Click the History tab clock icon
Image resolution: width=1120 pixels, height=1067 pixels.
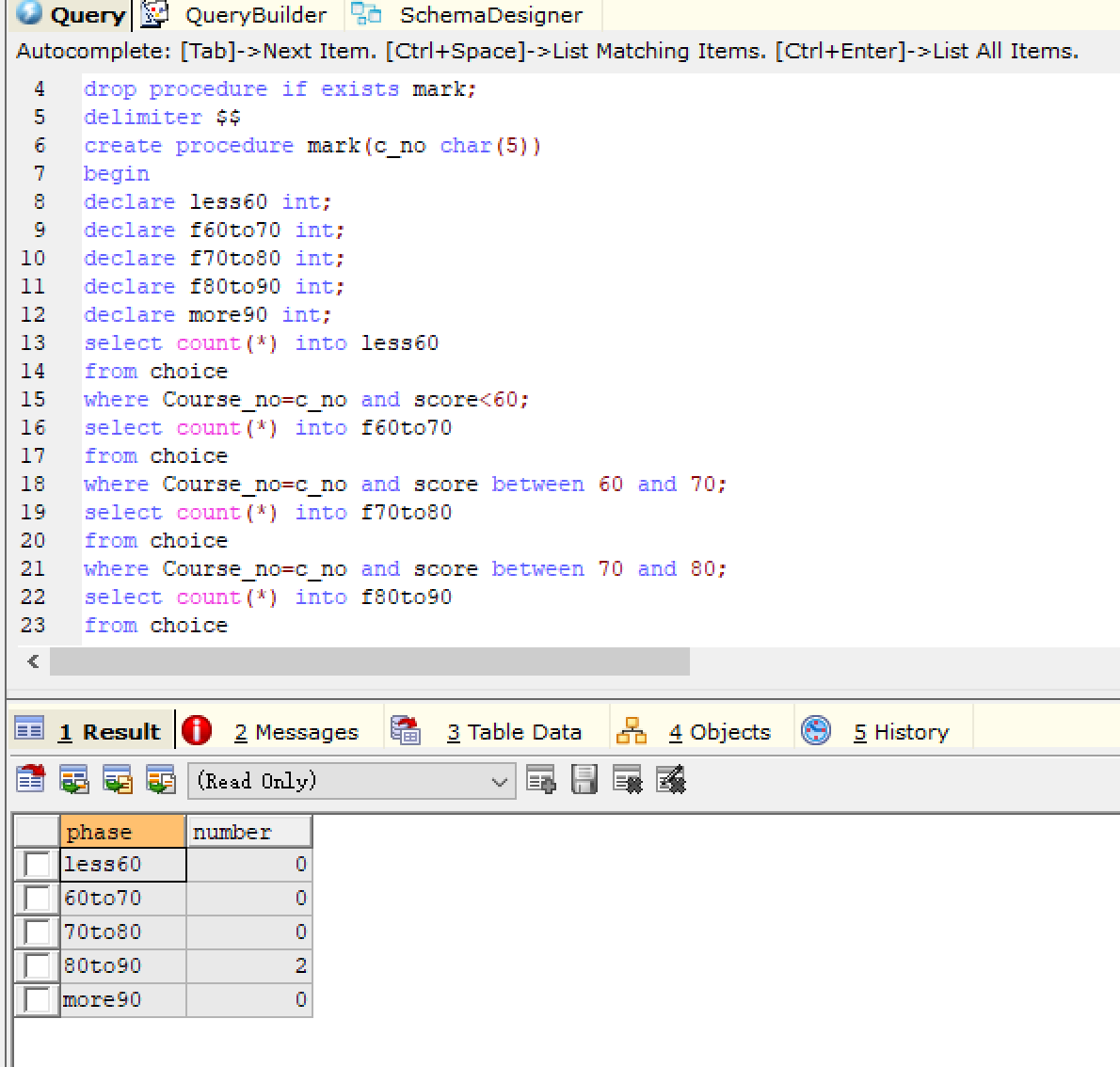[816, 730]
